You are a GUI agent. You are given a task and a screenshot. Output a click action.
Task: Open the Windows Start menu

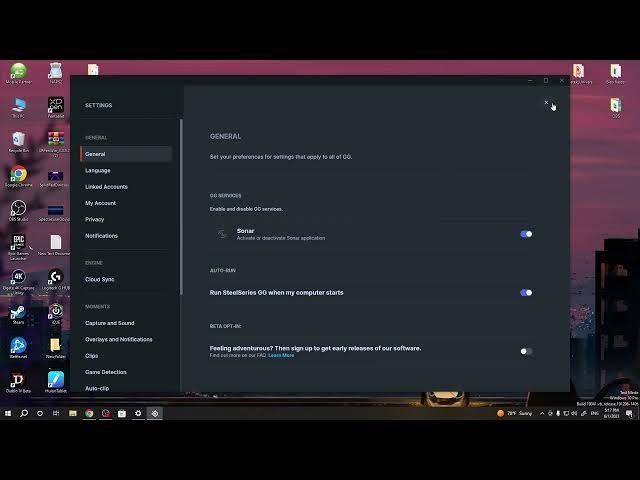click(8, 413)
